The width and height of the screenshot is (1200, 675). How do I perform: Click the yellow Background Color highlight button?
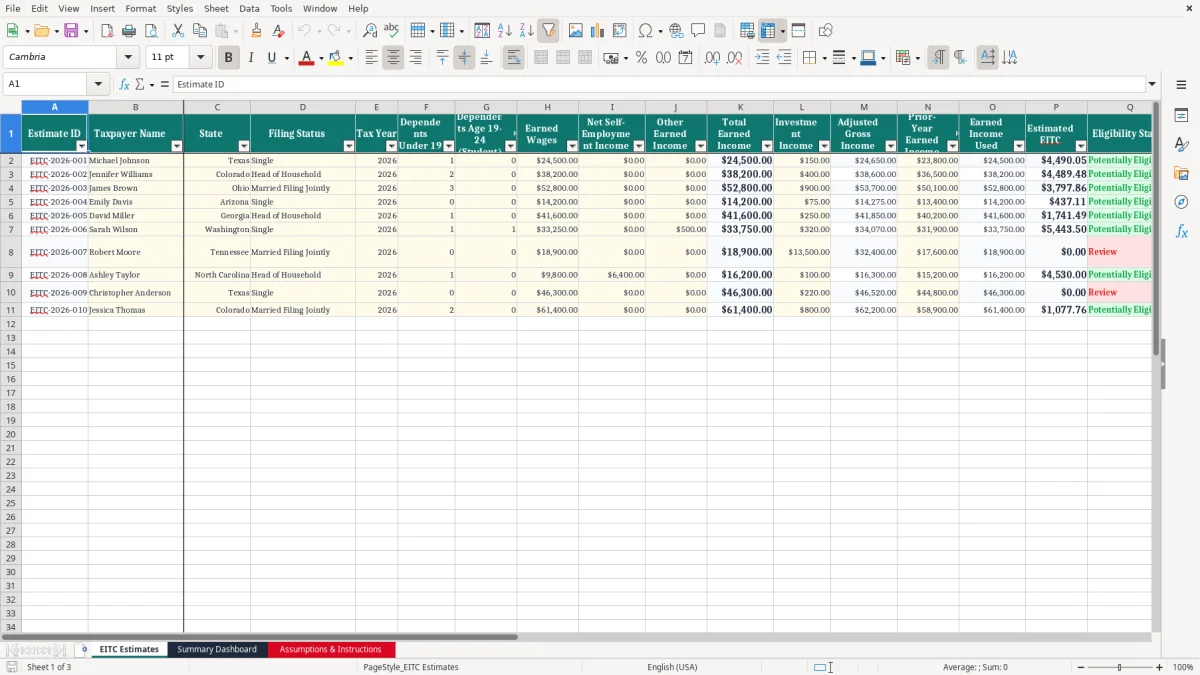point(335,58)
